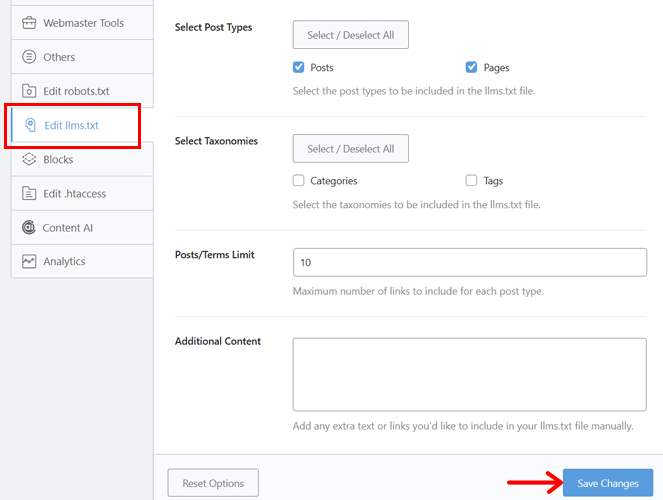Click the Blocks layers icon
Screen dimensions: 663x500
coord(29,159)
